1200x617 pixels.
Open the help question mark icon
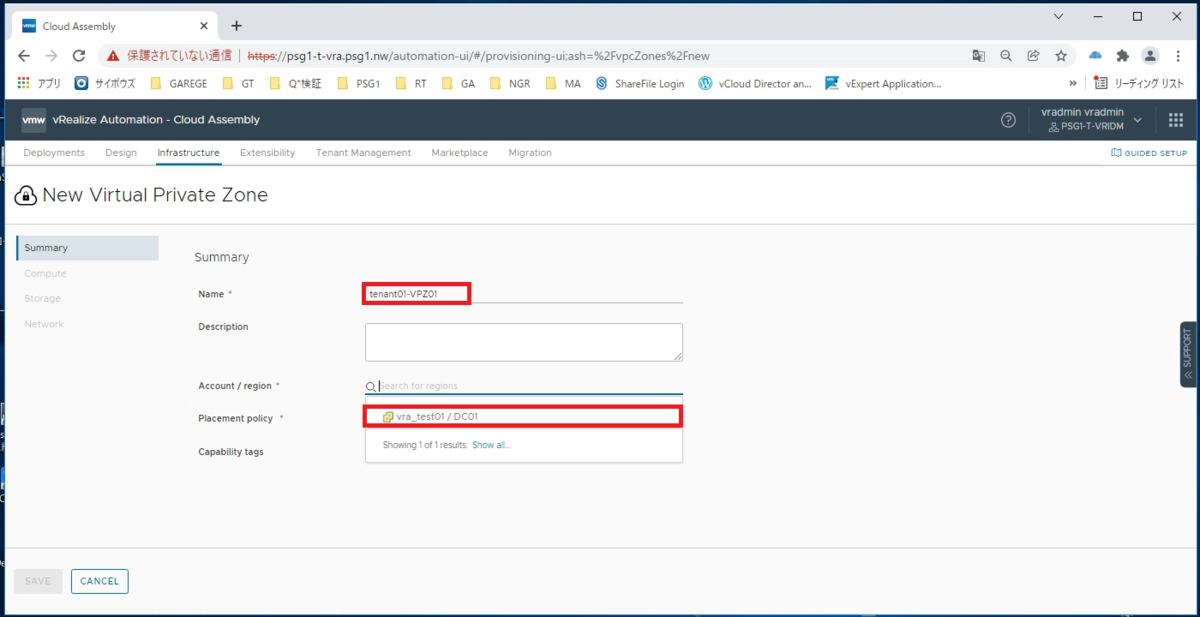coord(1008,120)
